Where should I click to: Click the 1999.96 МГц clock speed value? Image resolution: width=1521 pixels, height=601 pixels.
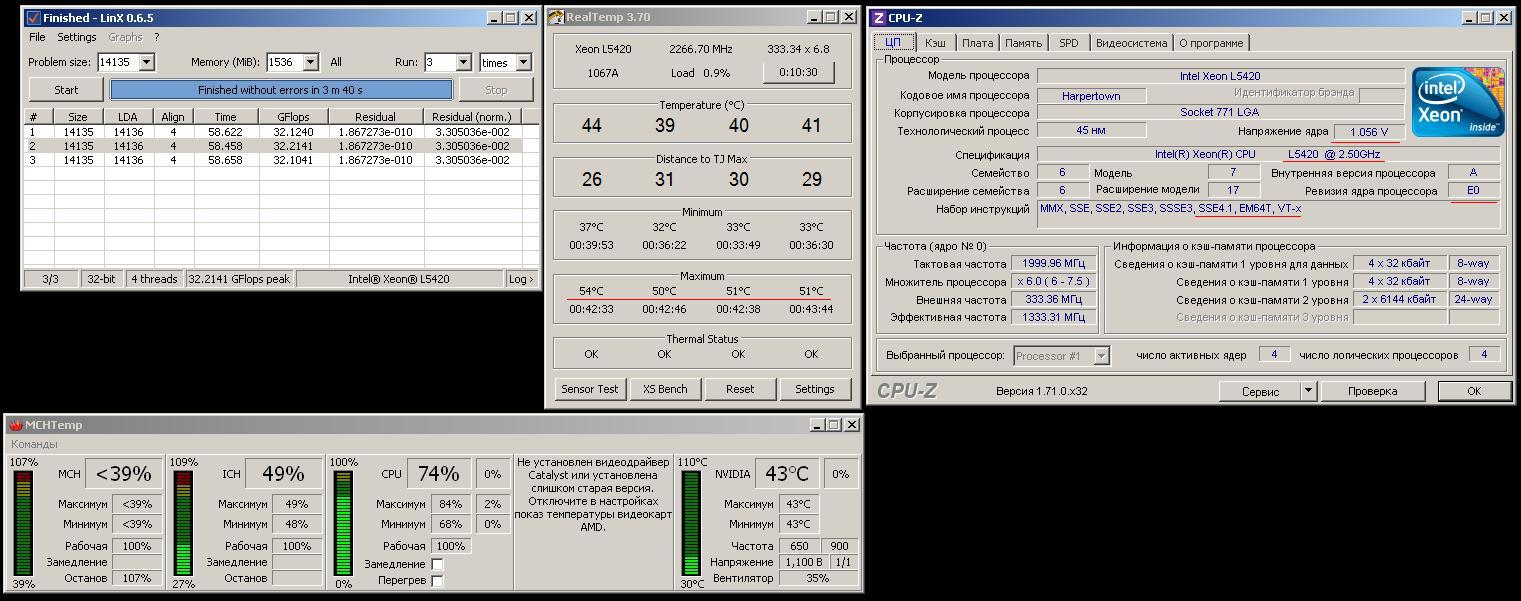tap(1051, 264)
